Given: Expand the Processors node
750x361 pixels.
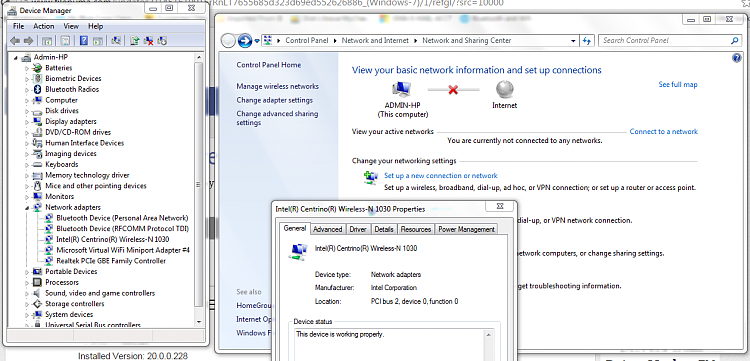Looking at the screenshot, I should coord(27,283).
